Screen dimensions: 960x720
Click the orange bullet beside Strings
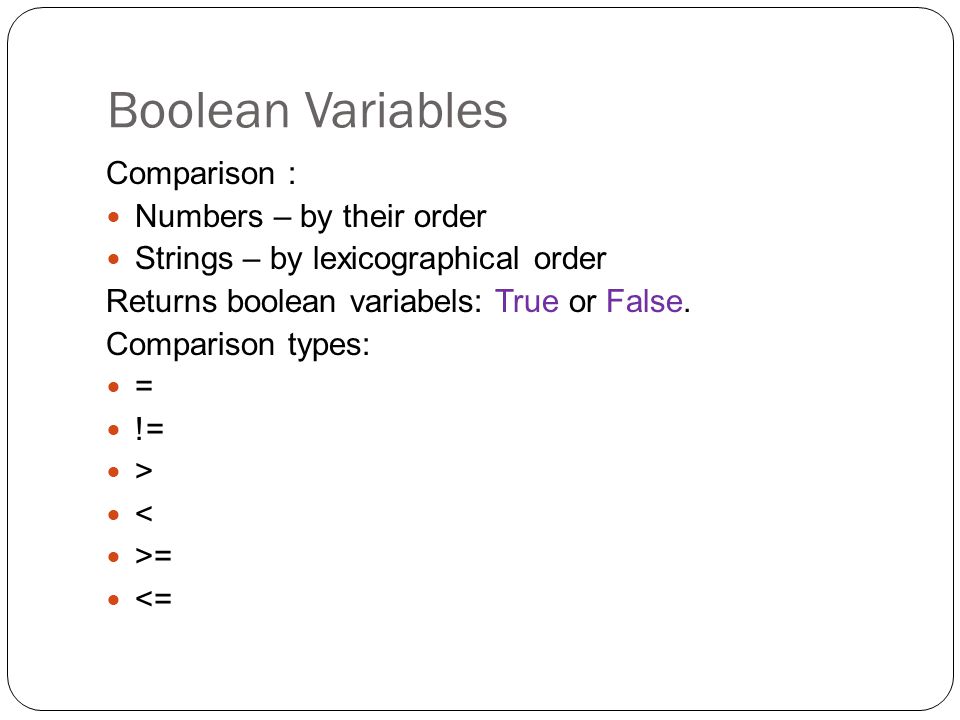[113, 260]
